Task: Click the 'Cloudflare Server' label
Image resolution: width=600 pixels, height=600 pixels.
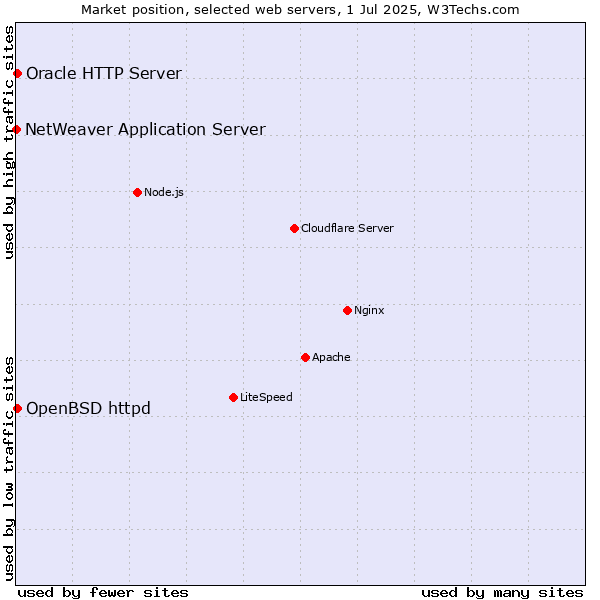Action: click(347, 228)
